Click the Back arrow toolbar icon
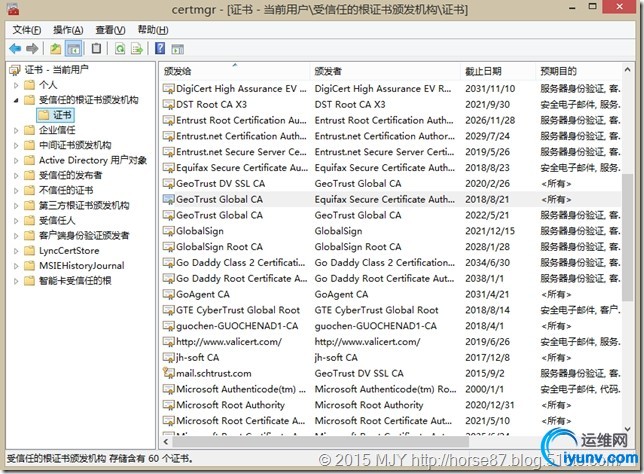644x474 pixels. [15, 49]
